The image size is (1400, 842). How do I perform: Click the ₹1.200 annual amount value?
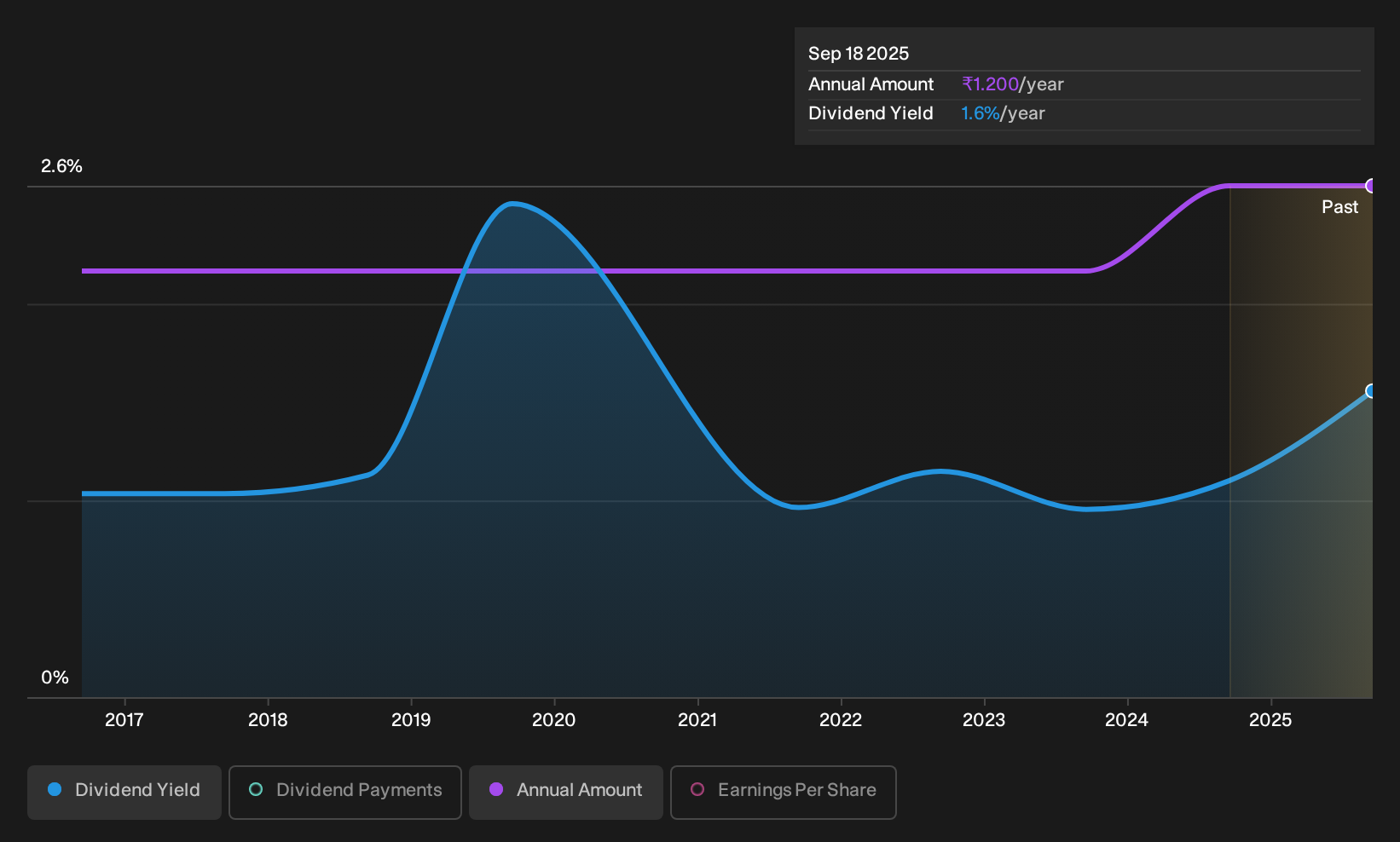click(991, 84)
